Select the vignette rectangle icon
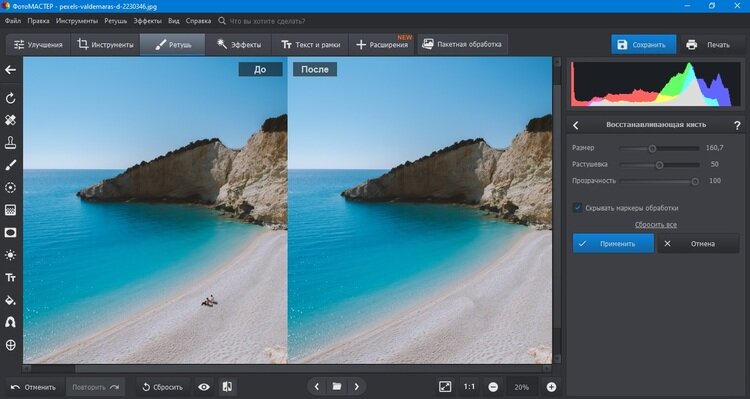Image resolution: width=750 pixels, height=399 pixels. pos(10,233)
